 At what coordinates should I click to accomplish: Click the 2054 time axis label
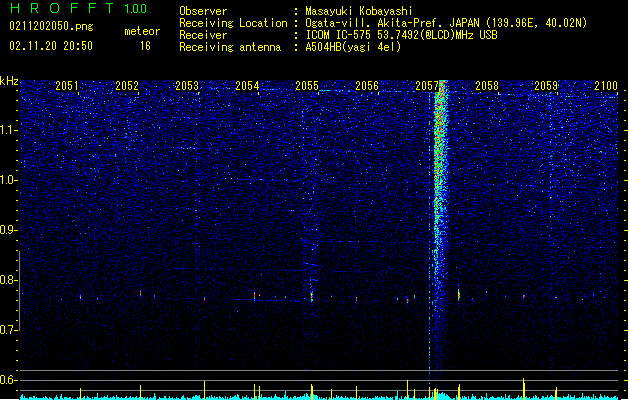point(247,86)
